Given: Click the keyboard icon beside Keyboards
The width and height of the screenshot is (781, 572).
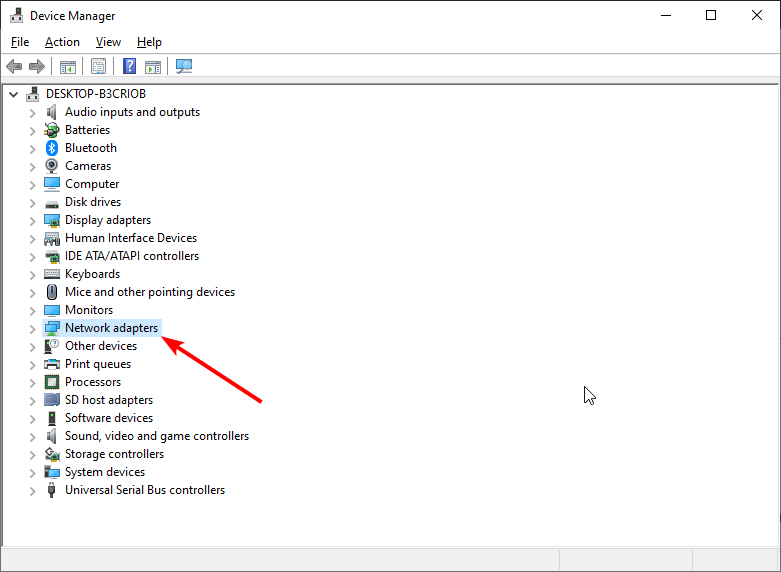Looking at the screenshot, I should click(x=52, y=274).
